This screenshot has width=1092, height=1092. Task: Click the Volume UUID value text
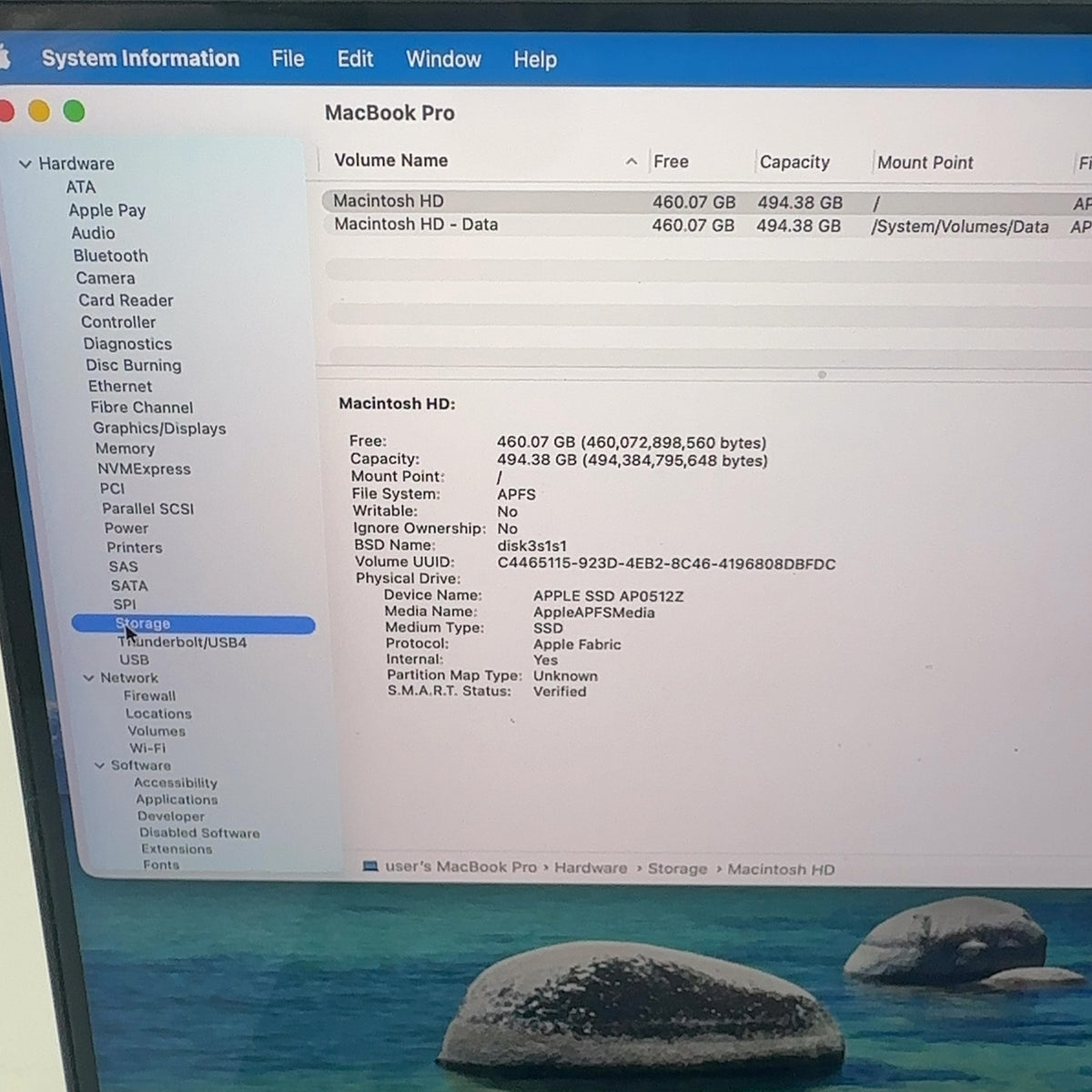click(666, 564)
